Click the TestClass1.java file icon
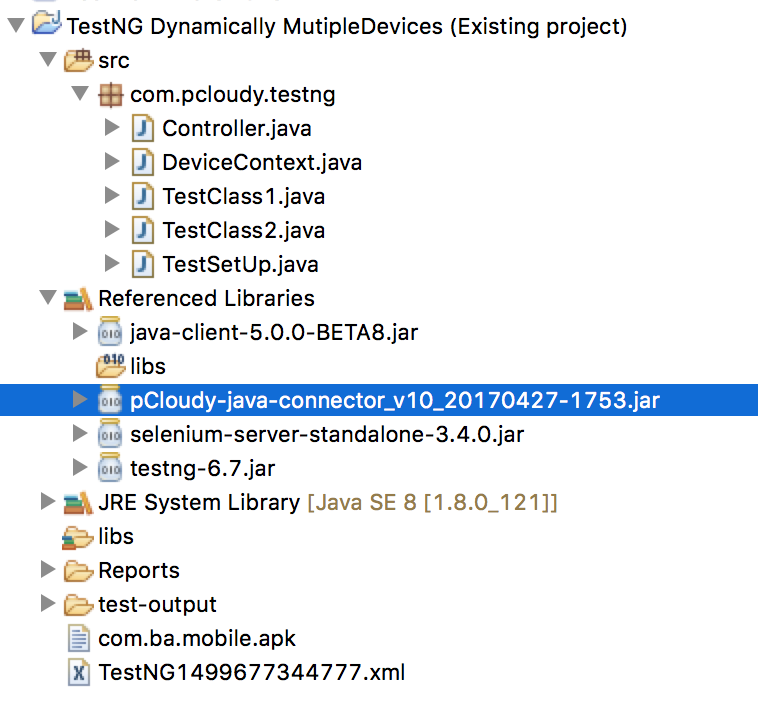Viewport: 762px width, 726px height. [x=143, y=197]
